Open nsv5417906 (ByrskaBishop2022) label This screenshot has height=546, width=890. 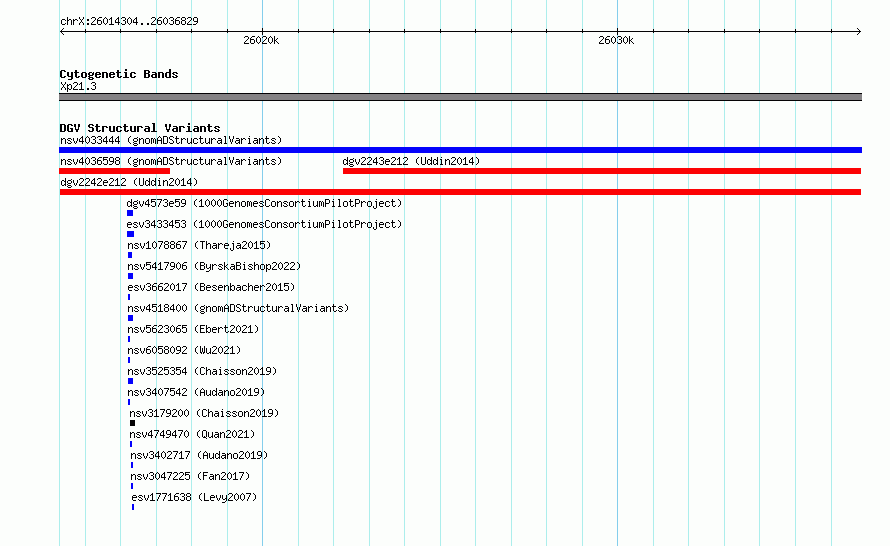point(214,266)
